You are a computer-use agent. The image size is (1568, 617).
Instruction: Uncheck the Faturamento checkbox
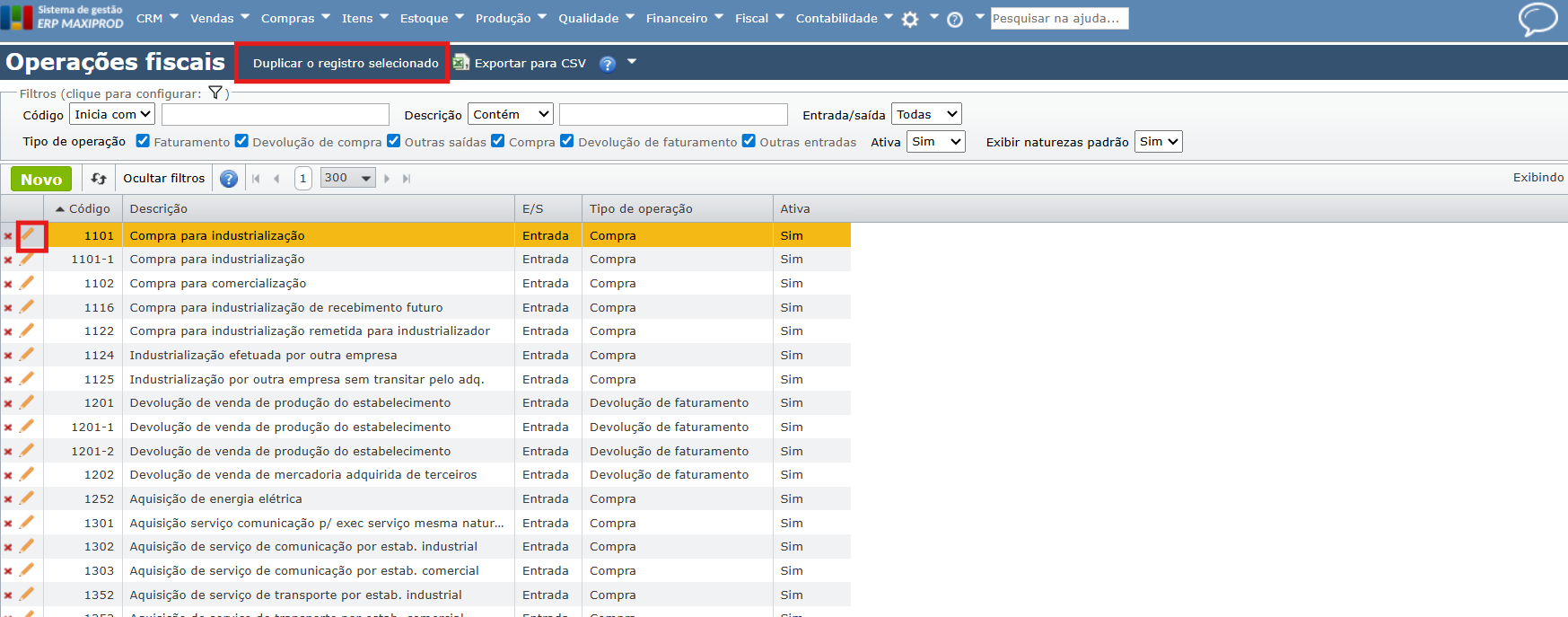(143, 141)
